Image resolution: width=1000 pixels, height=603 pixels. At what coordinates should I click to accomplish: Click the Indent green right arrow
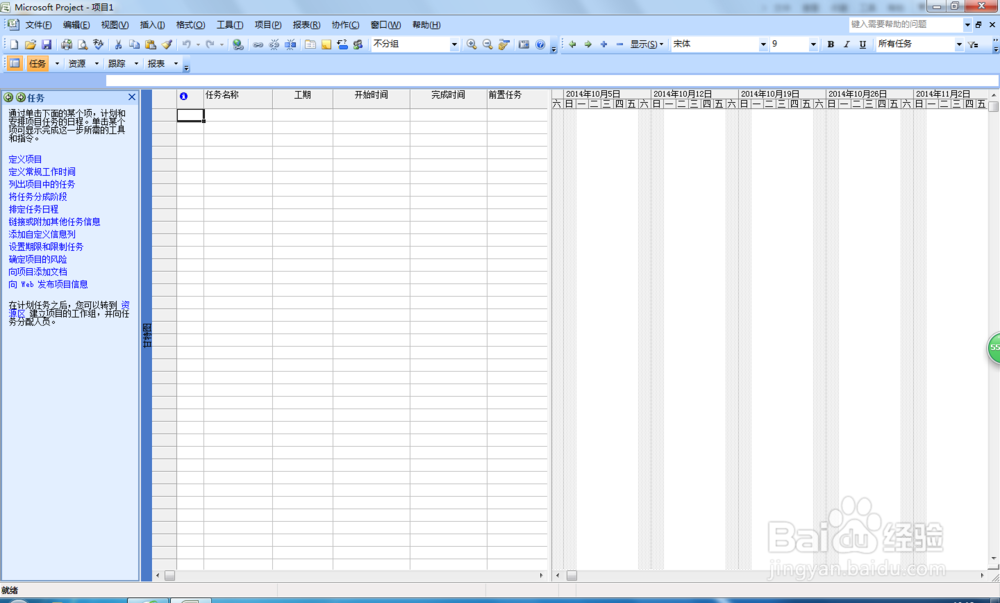coord(588,45)
